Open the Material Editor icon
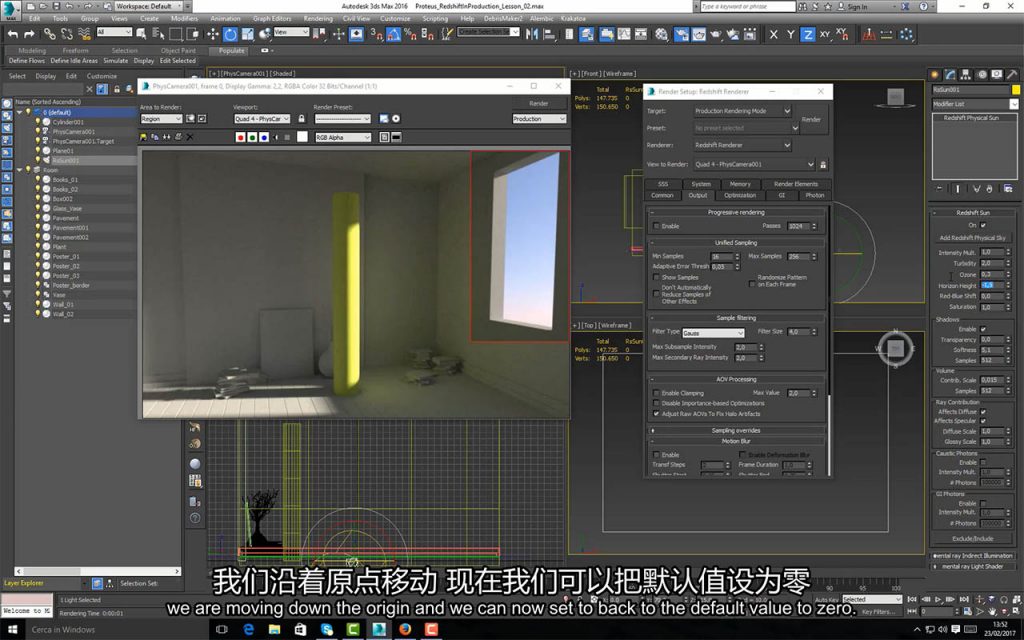Image resolution: width=1024 pixels, height=640 pixels. [662, 34]
